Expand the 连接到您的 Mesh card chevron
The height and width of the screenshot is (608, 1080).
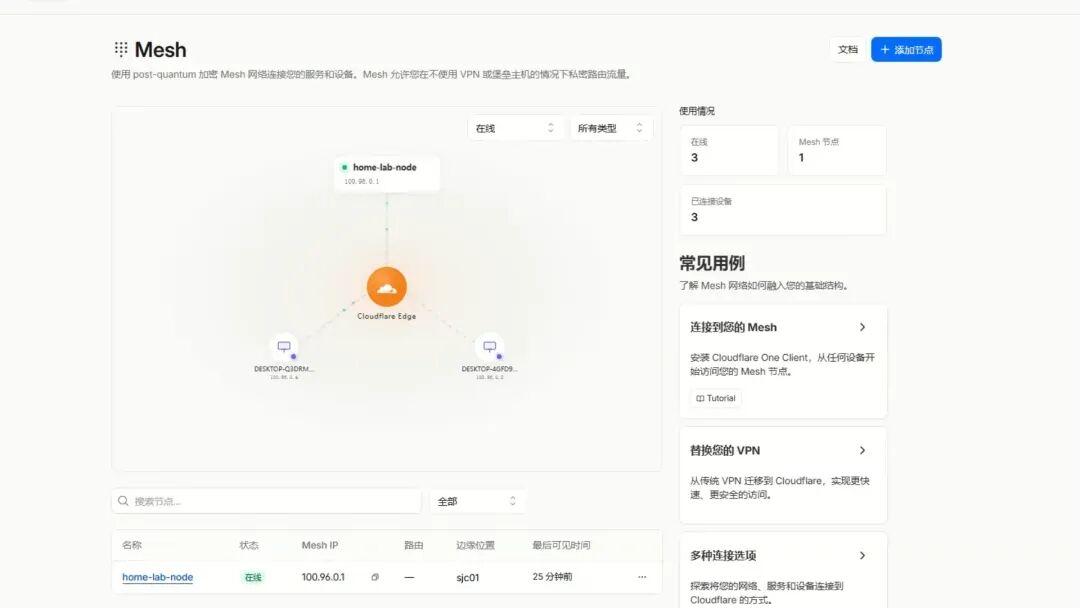862,327
